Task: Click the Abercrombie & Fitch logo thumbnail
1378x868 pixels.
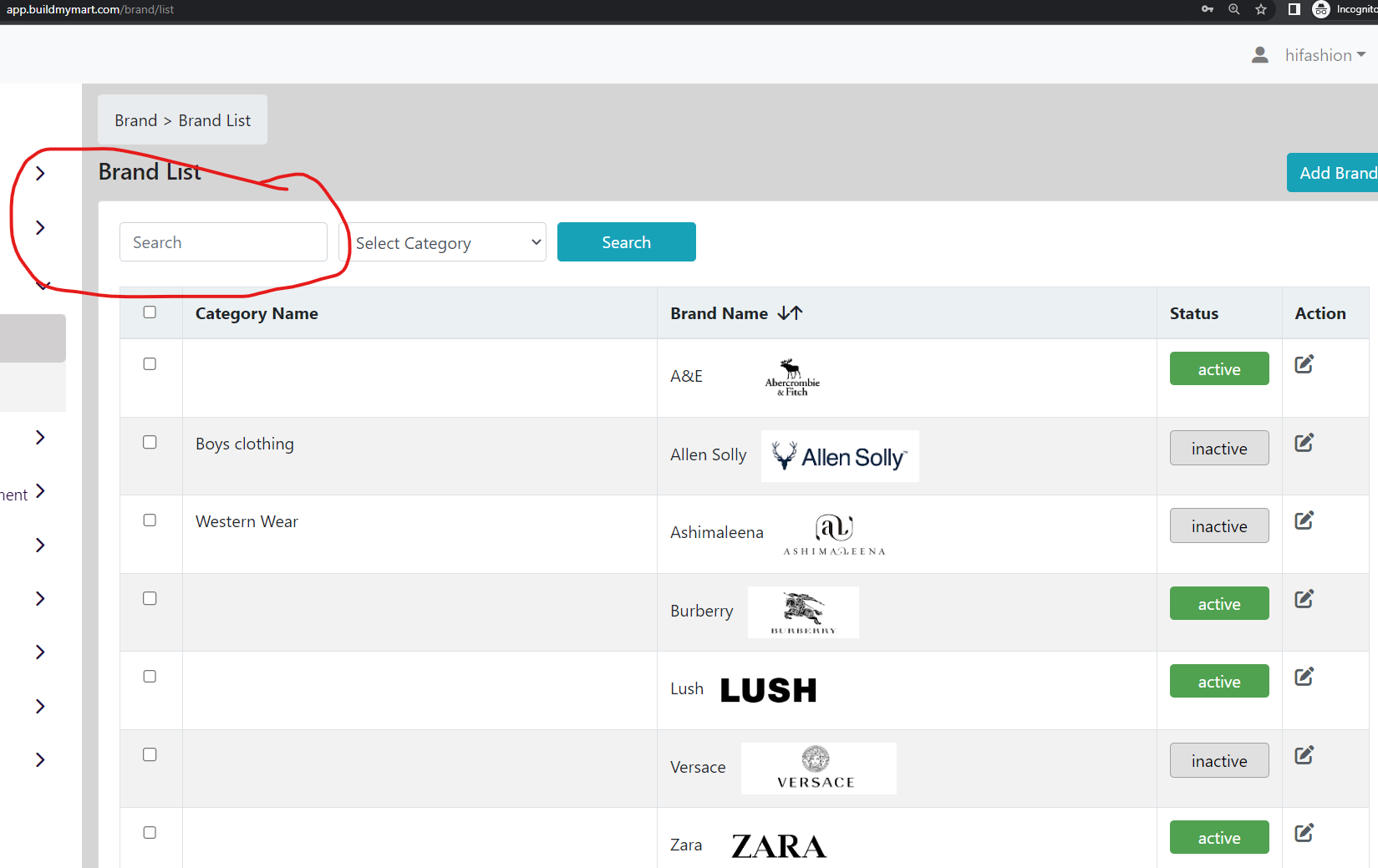Action: pyautogui.click(x=792, y=378)
